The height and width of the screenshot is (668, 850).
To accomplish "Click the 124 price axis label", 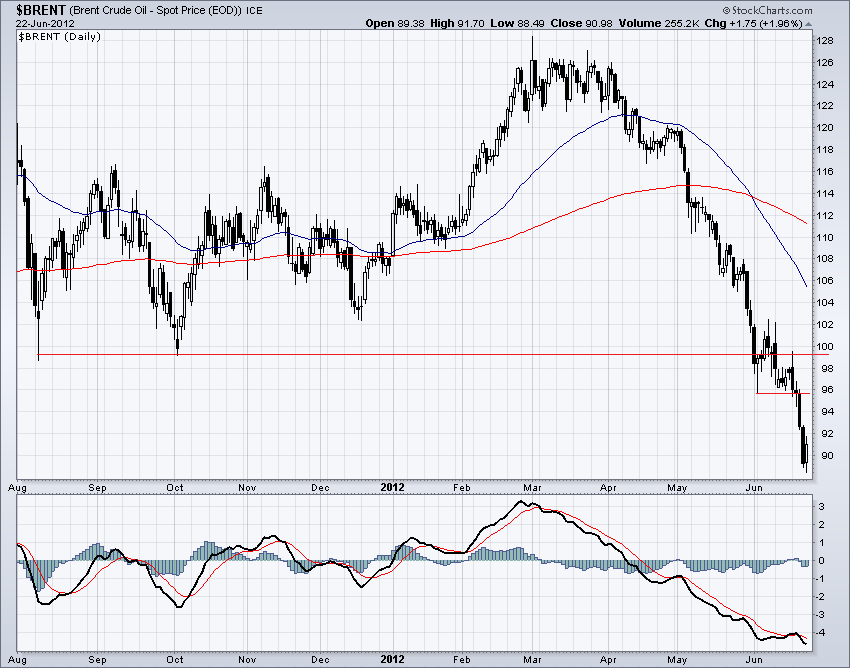I will point(825,84).
